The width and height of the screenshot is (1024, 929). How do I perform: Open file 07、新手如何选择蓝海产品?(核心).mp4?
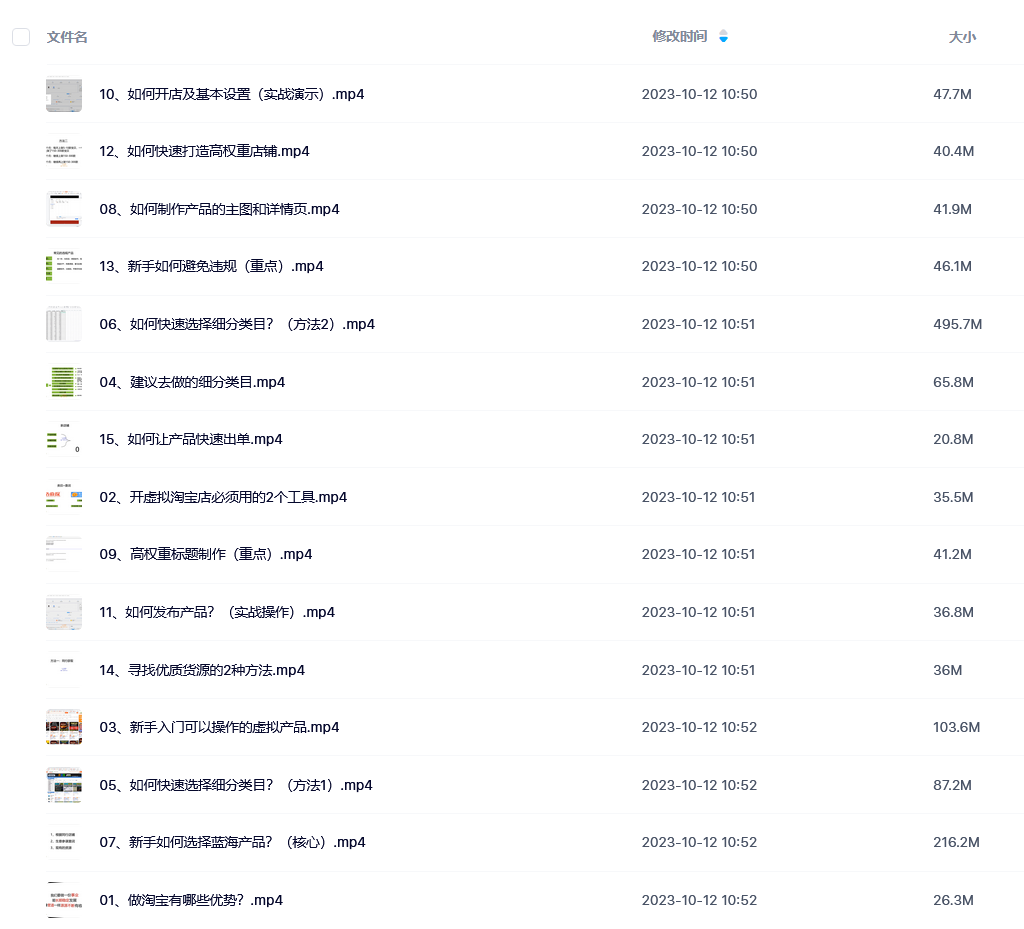[x=232, y=842]
